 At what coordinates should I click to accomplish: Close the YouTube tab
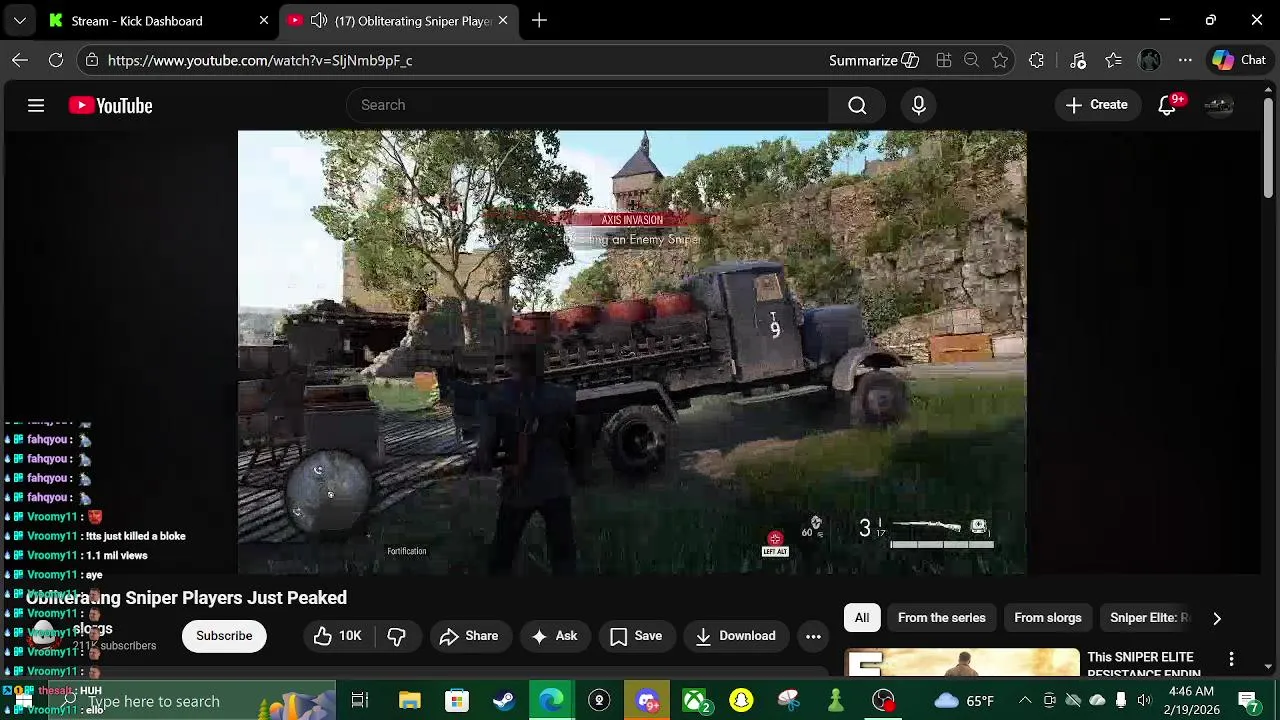503,20
